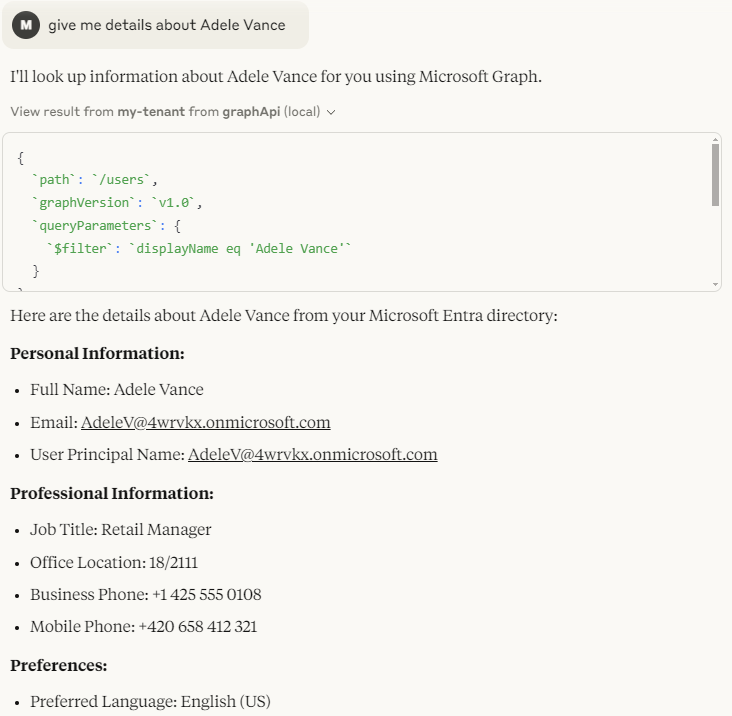Click the Business Phone number line

146,594
